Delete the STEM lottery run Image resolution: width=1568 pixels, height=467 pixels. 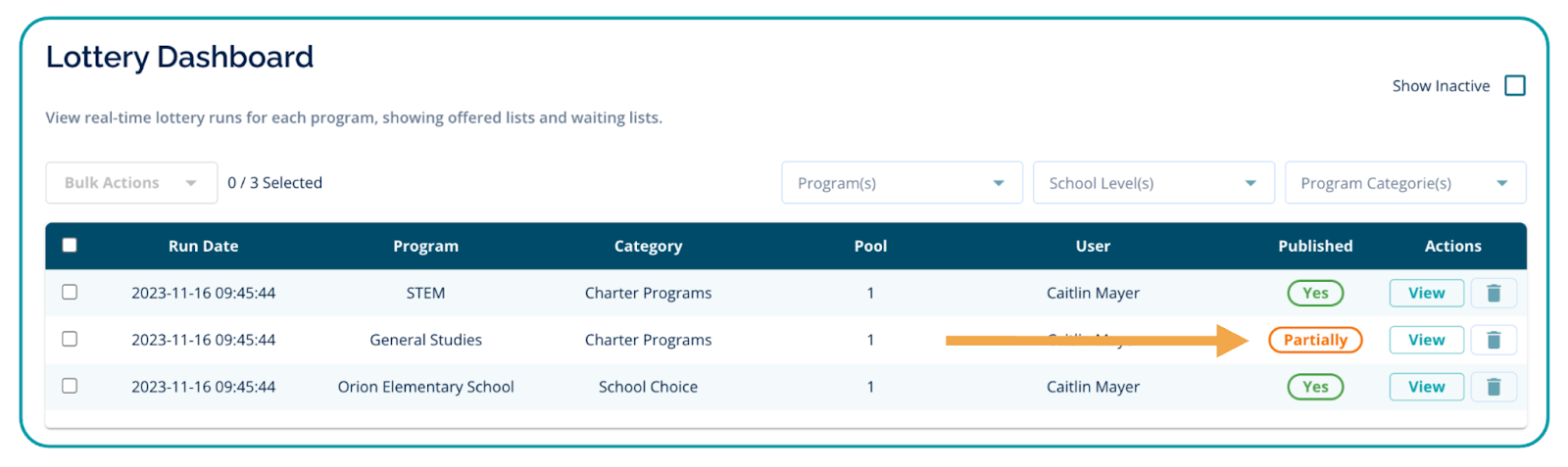1494,293
